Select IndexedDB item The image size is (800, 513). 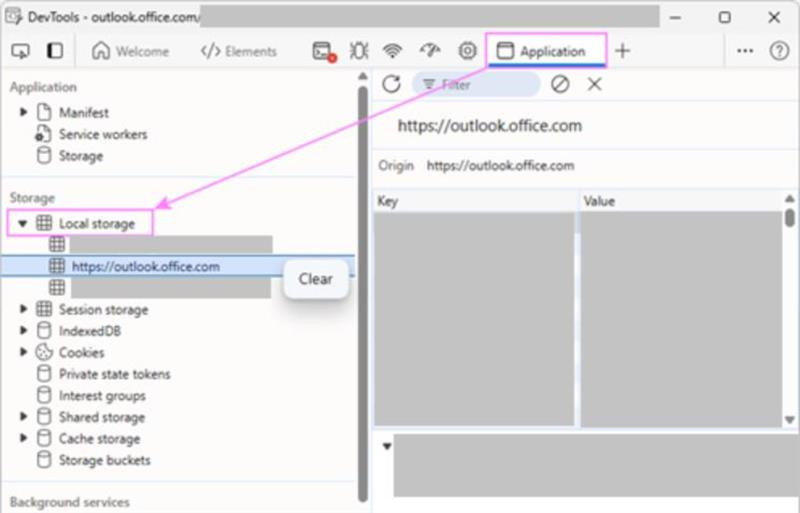(90, 331)
